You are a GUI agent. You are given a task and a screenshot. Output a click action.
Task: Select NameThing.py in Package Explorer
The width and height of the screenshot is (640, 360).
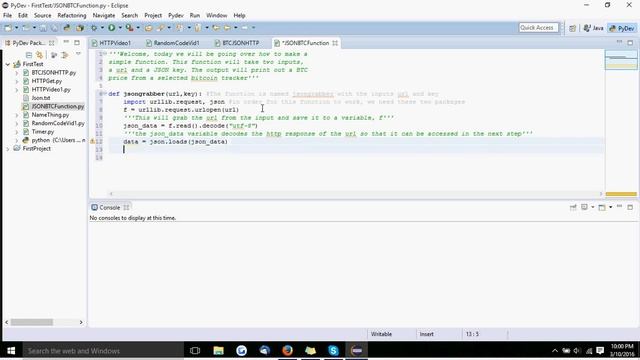click(50, 115)
